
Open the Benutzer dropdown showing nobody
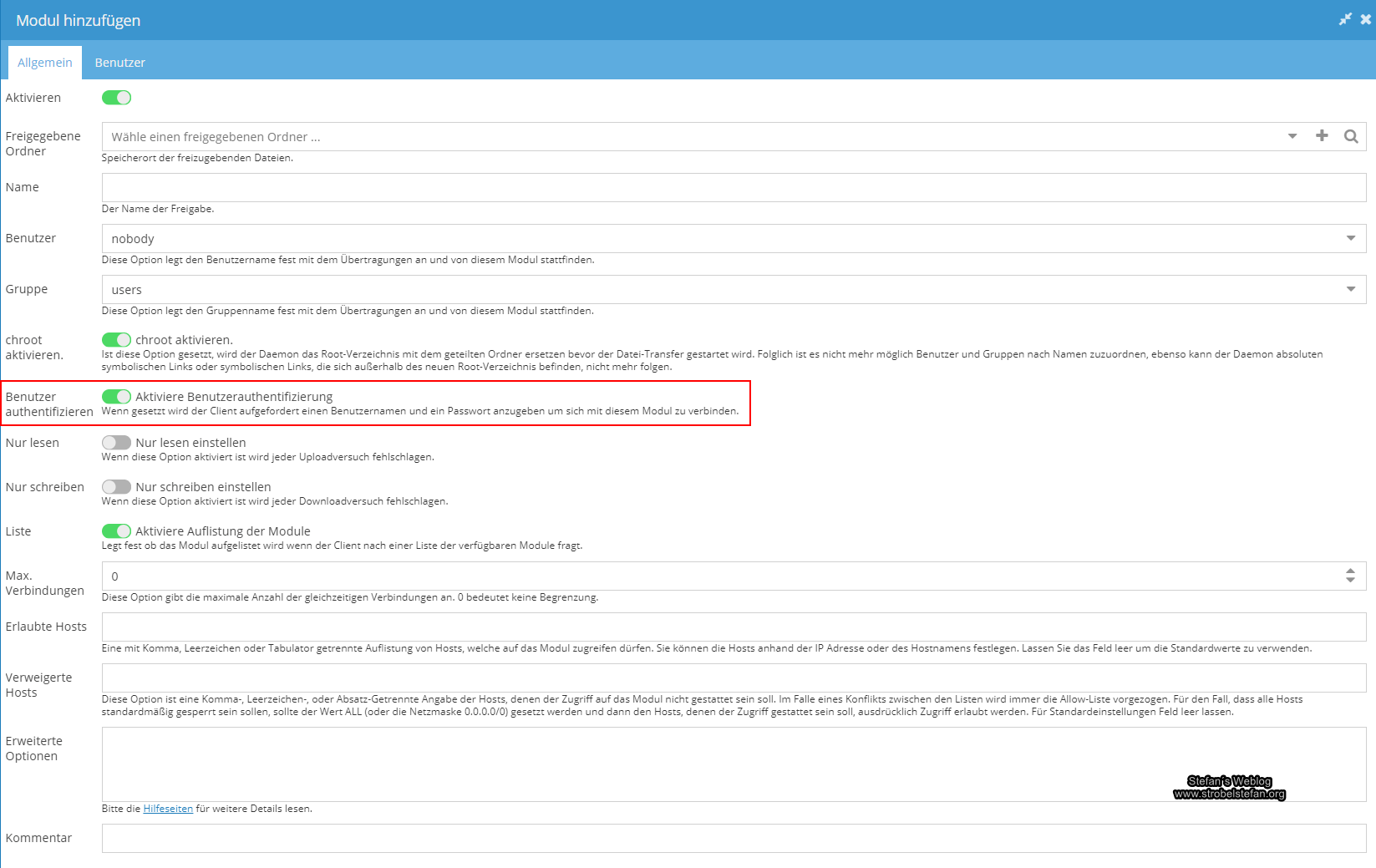click(x=1350, y=238)
